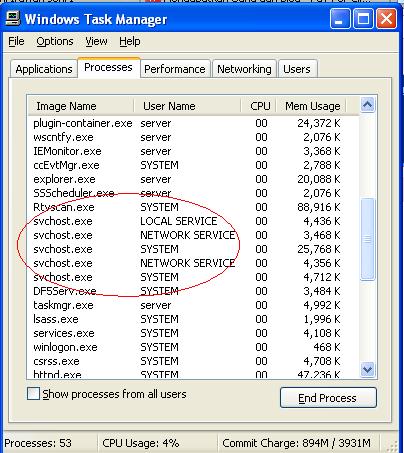Toggle Show processes from all users
Viewport: 404px width, 453px height.
pyautogui.click(x=33, y=394)
